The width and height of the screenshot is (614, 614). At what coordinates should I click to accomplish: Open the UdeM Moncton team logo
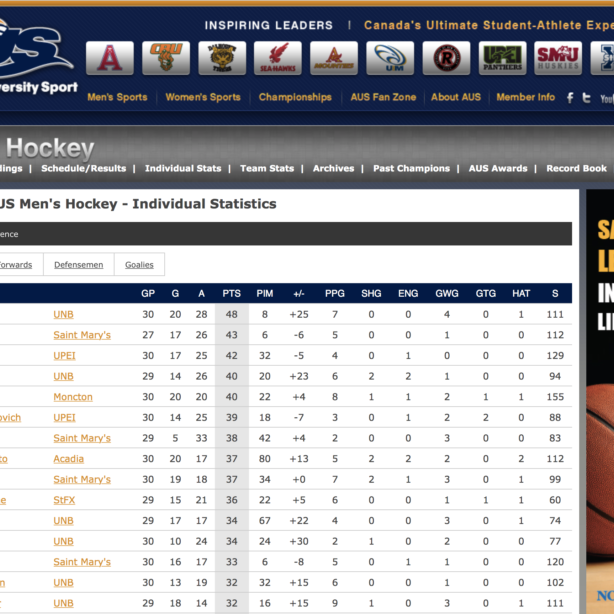point(390,58)
